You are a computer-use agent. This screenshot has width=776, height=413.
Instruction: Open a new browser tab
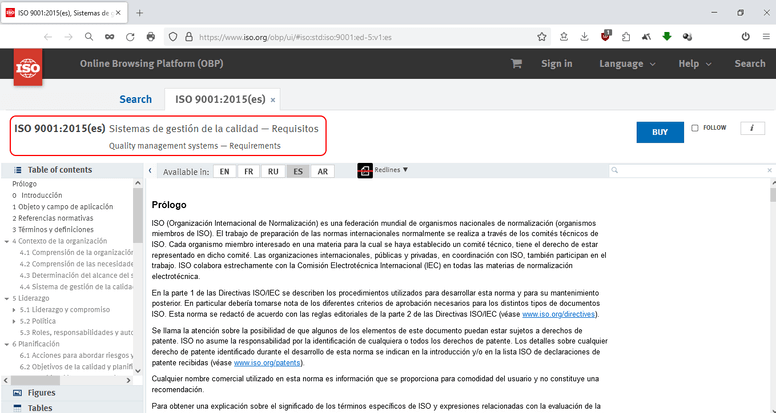(139, 13)
